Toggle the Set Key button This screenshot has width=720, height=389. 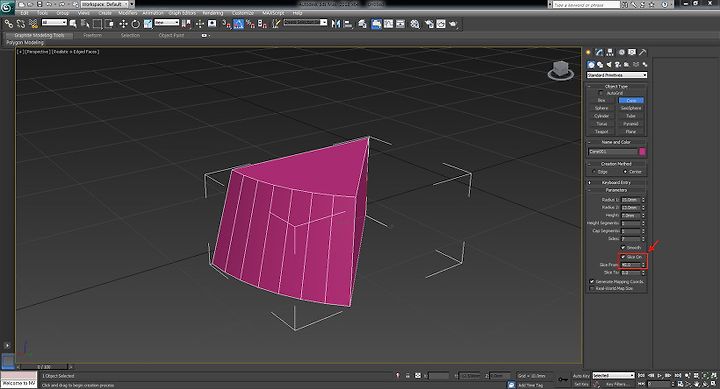(581, 384)
